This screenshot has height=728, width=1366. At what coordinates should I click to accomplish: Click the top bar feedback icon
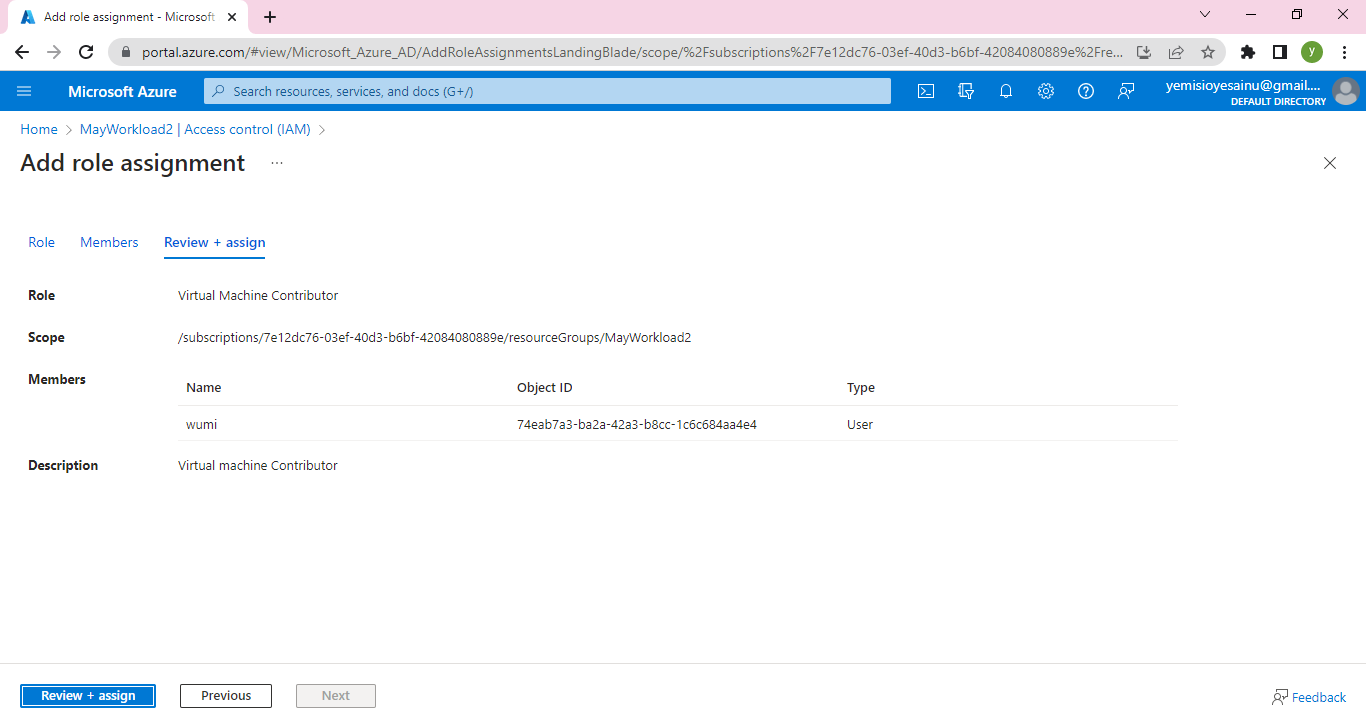click(x=1126, y=91)
